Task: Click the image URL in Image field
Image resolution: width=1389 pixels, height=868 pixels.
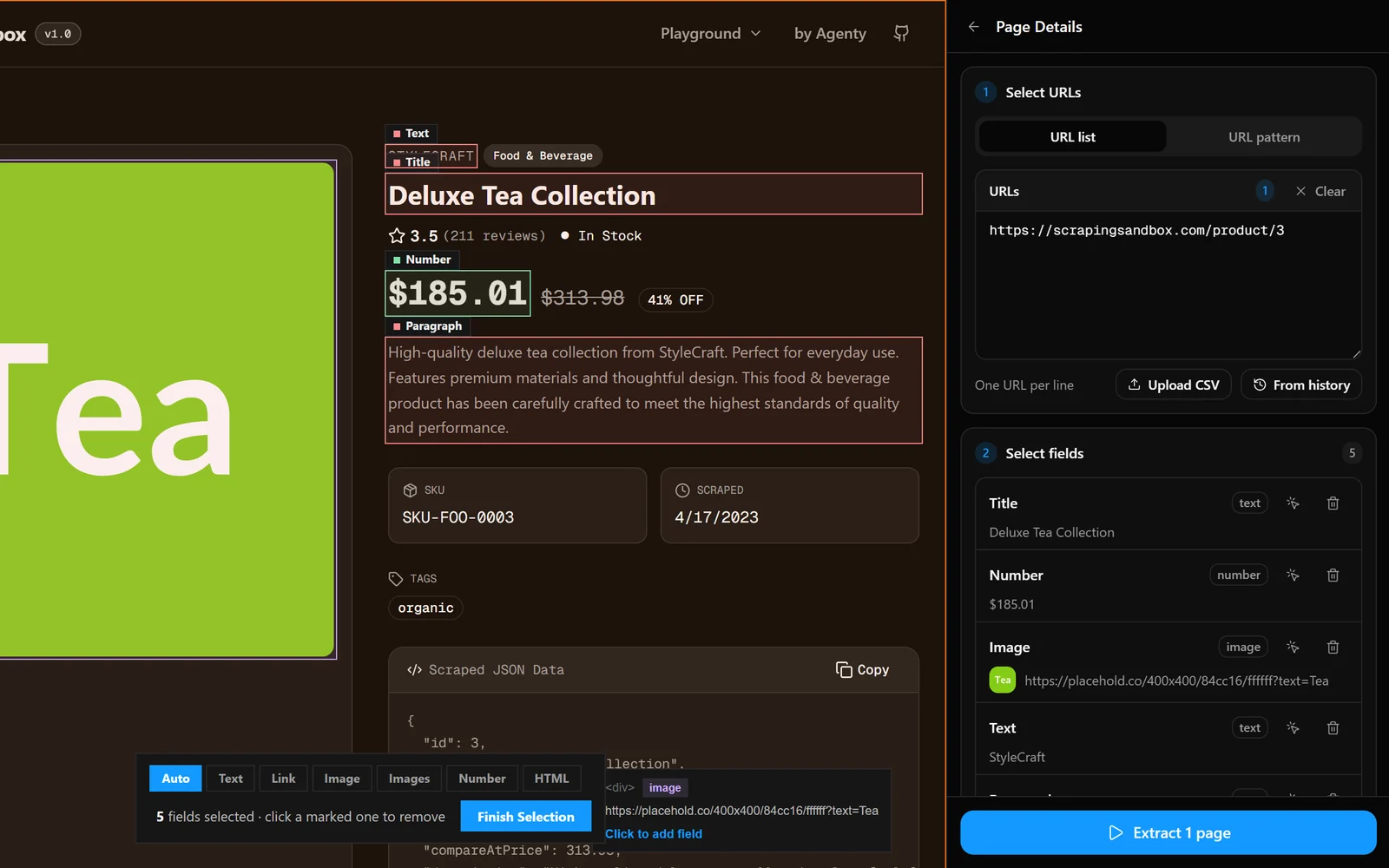Action: pyautogui.click(x=1176, y=681)
